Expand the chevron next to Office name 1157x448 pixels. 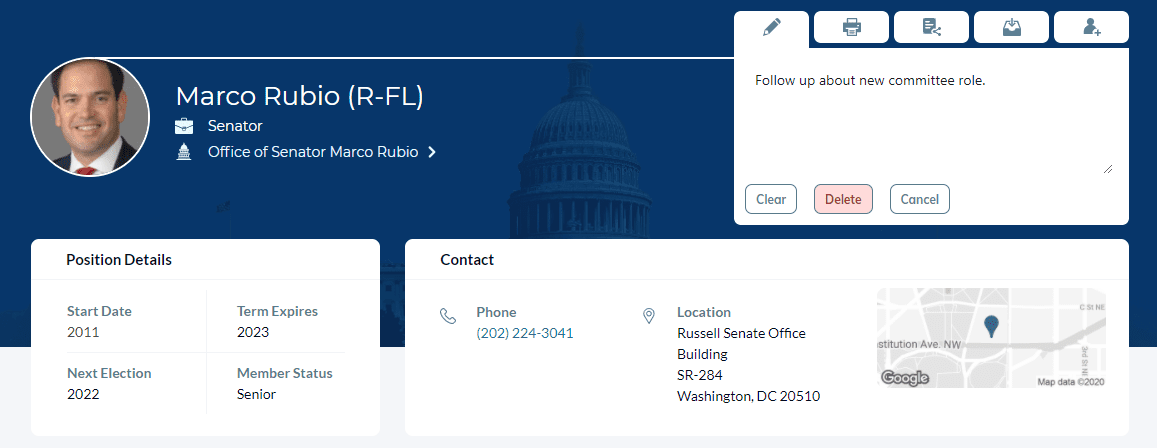click(x=432, y=152)
